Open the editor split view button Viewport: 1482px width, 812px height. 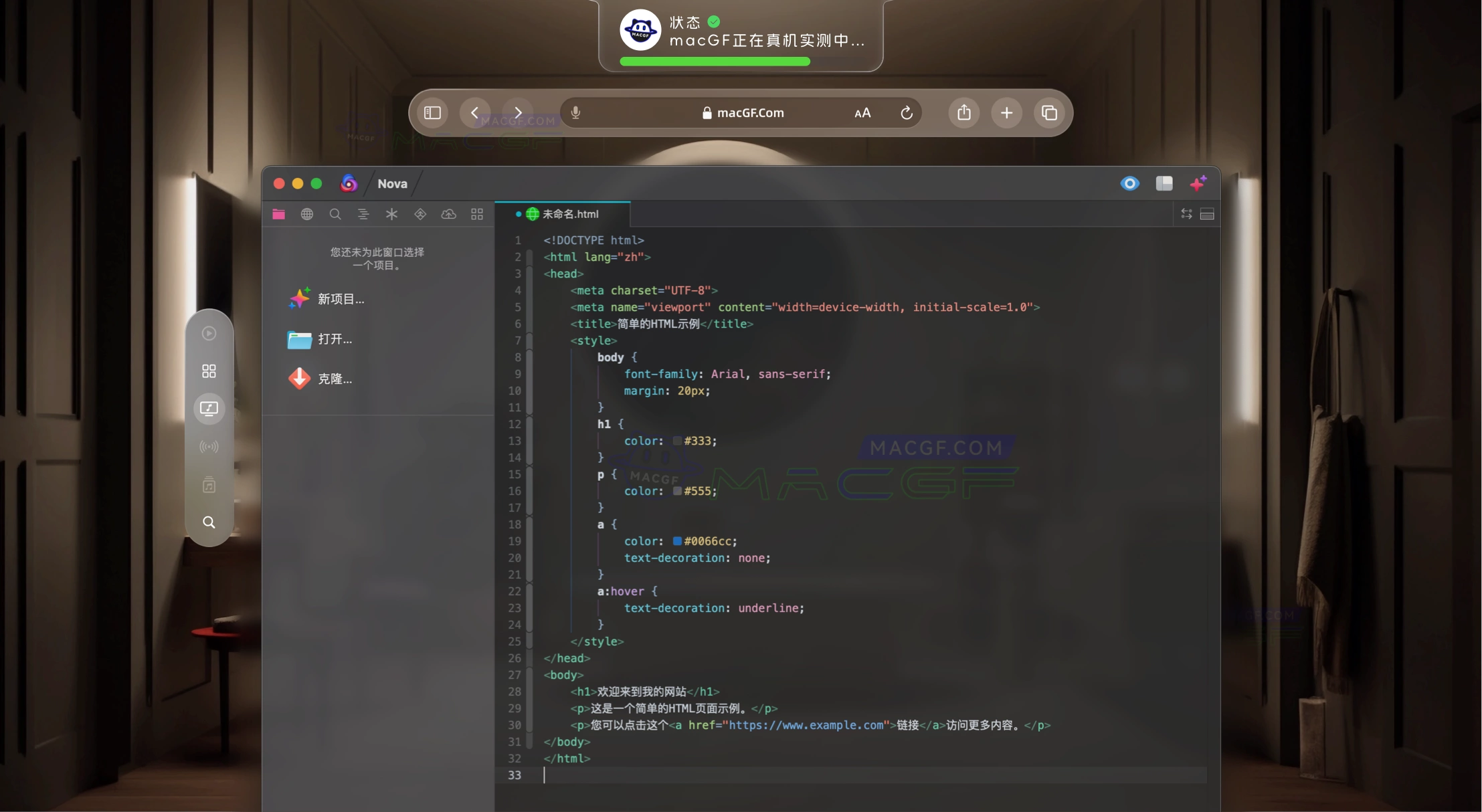tap(1207, 214)
